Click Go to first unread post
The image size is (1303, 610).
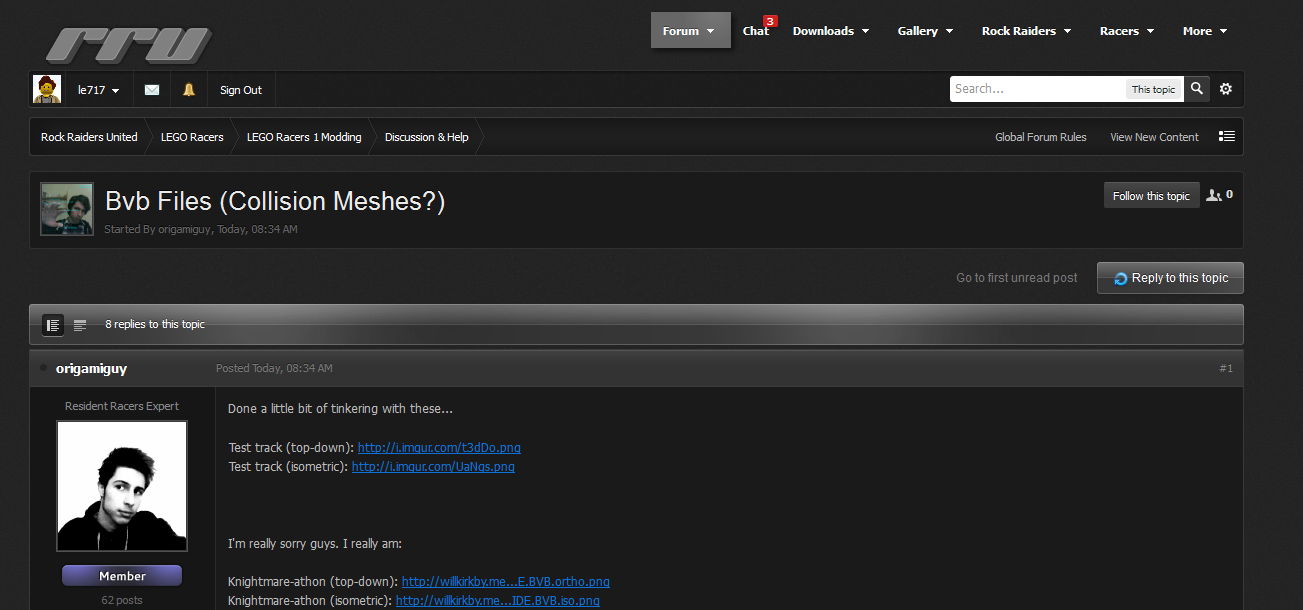pyautogui.click(x=1017, y=278)
